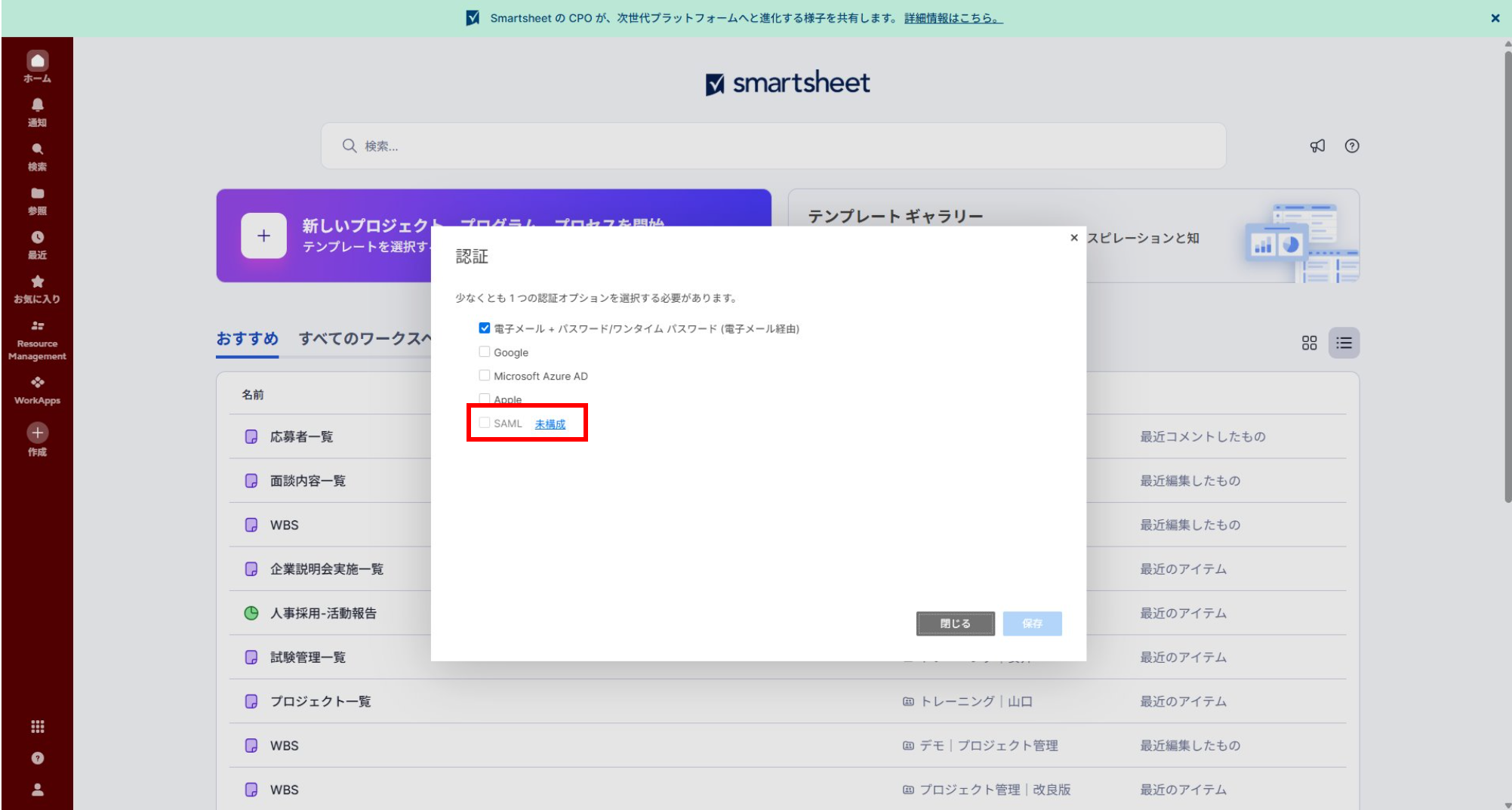
Task: Close the 認証 dialog with X
Action: [x=1073, y=238]
